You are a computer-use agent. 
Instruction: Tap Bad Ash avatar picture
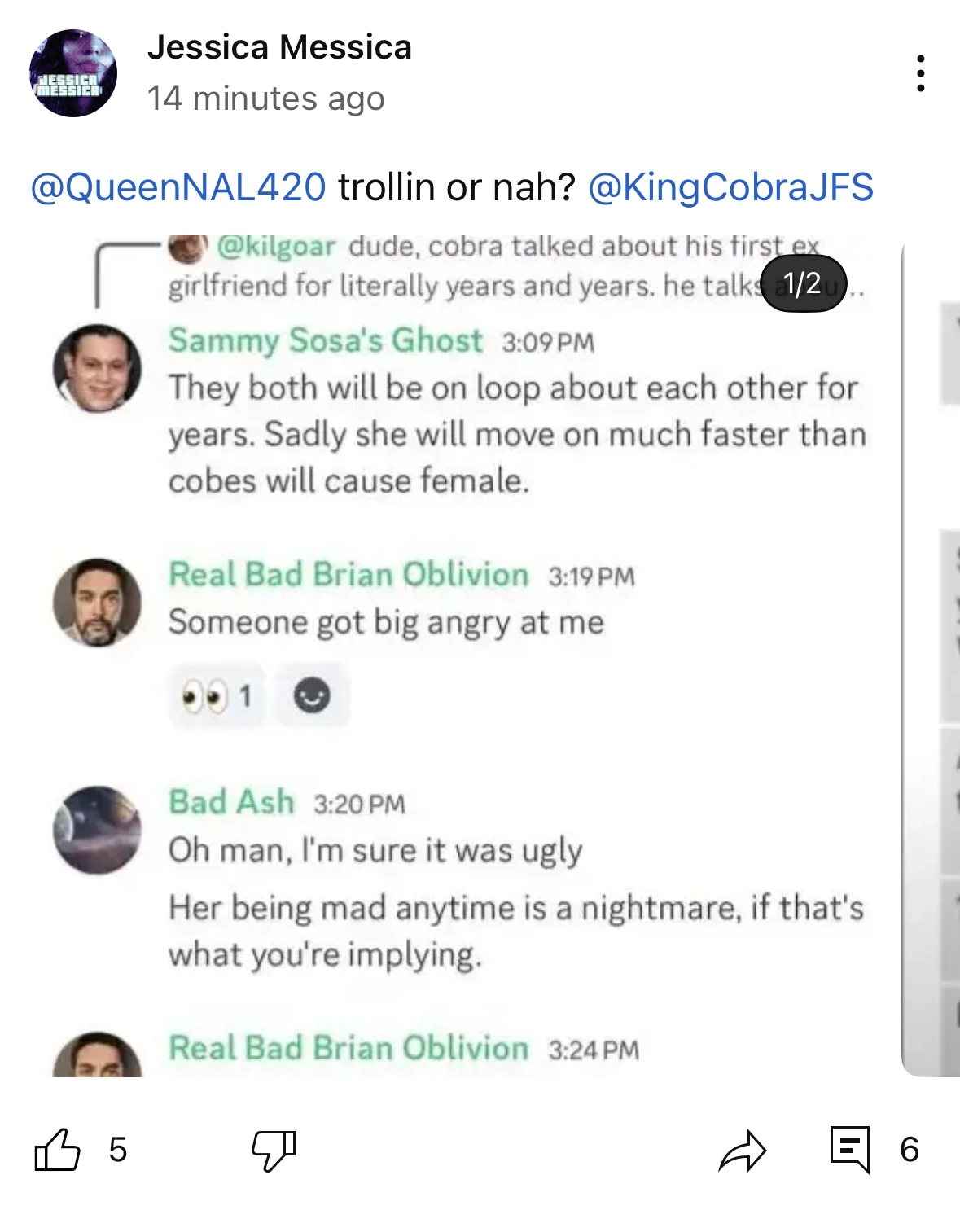[97, 830]
